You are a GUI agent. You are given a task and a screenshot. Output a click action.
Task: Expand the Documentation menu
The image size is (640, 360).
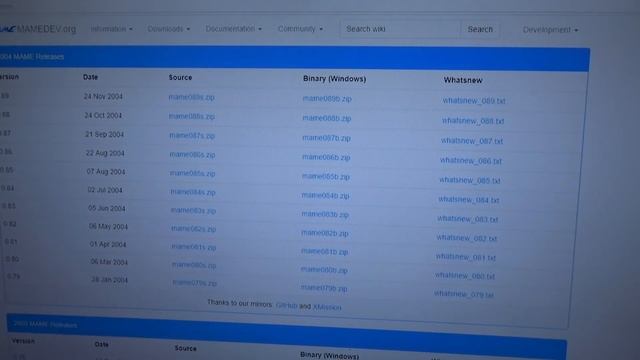[x=233, y=29]
